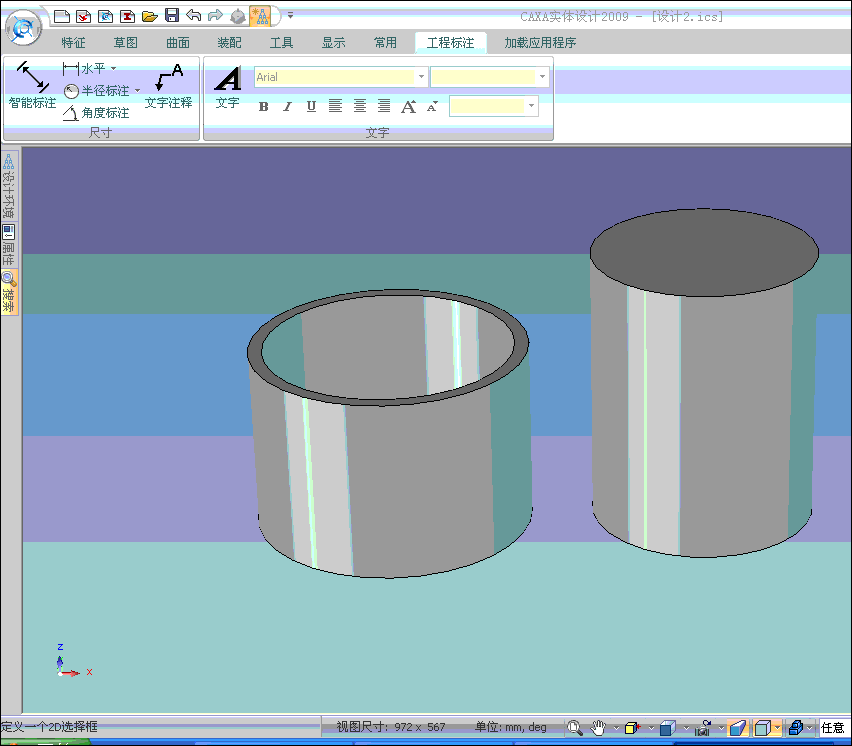Switch to the 特征 ribbon tab
This screenshot has height=746, width=852.
coord(73,43)
